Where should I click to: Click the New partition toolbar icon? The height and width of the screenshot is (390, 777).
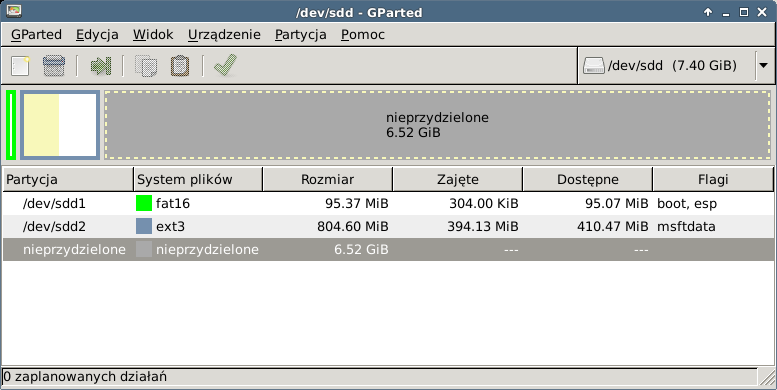[x=20, y=66]
